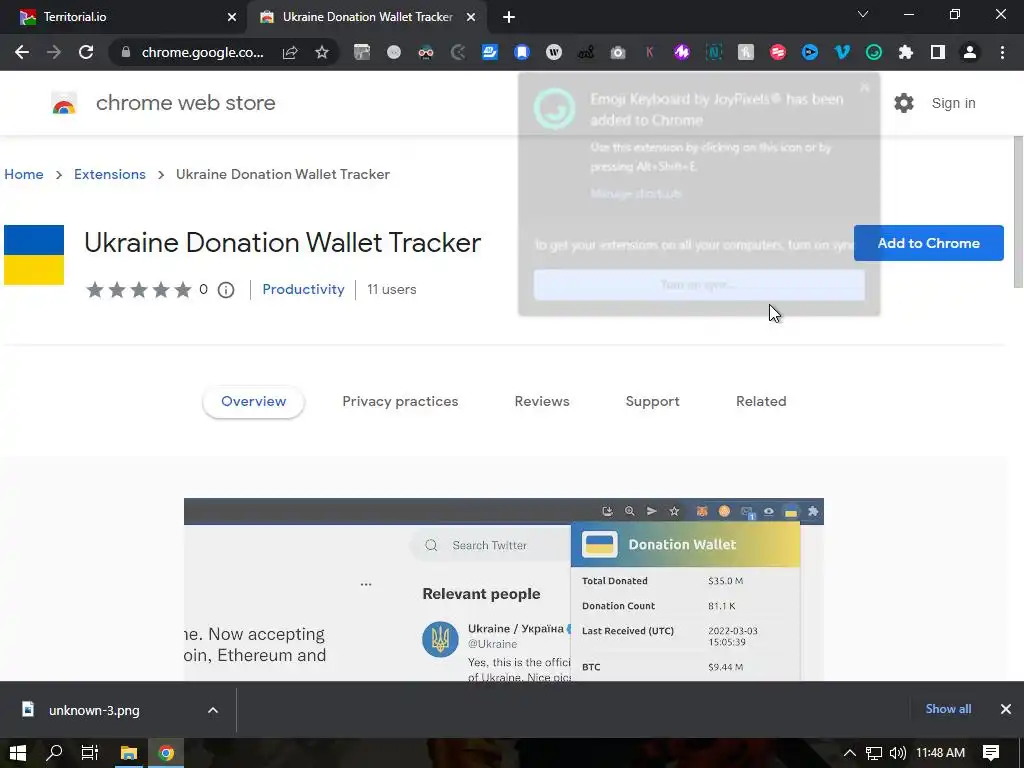Screen dimensions: 1024x768
Task: Close the Territorial.io tab
Action: tap(232, 17)
